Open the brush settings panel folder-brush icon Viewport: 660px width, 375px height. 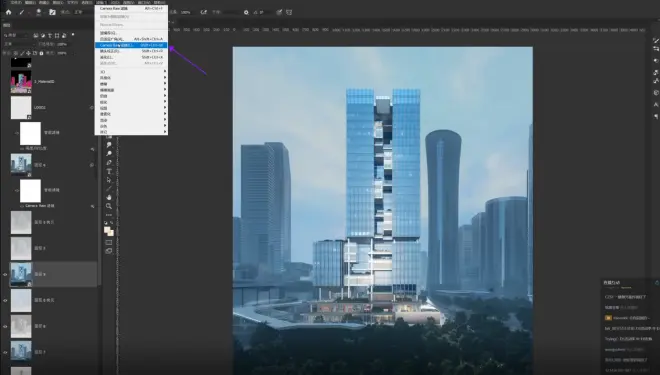click(x=52, y=12)
